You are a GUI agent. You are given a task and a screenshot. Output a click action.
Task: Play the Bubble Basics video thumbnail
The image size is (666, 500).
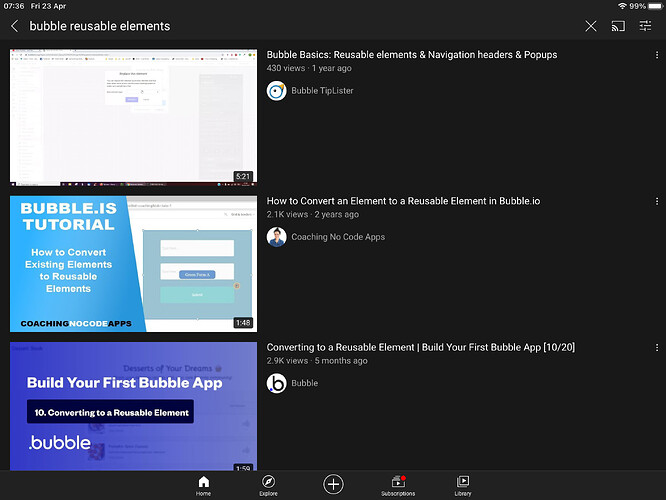pyautogui.click(x=133, y=117)
